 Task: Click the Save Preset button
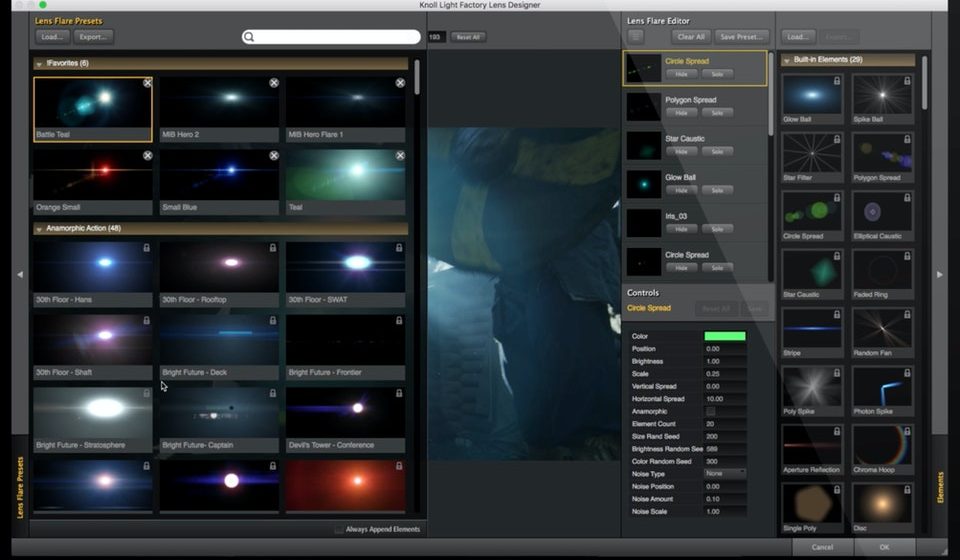click(741, 37)
